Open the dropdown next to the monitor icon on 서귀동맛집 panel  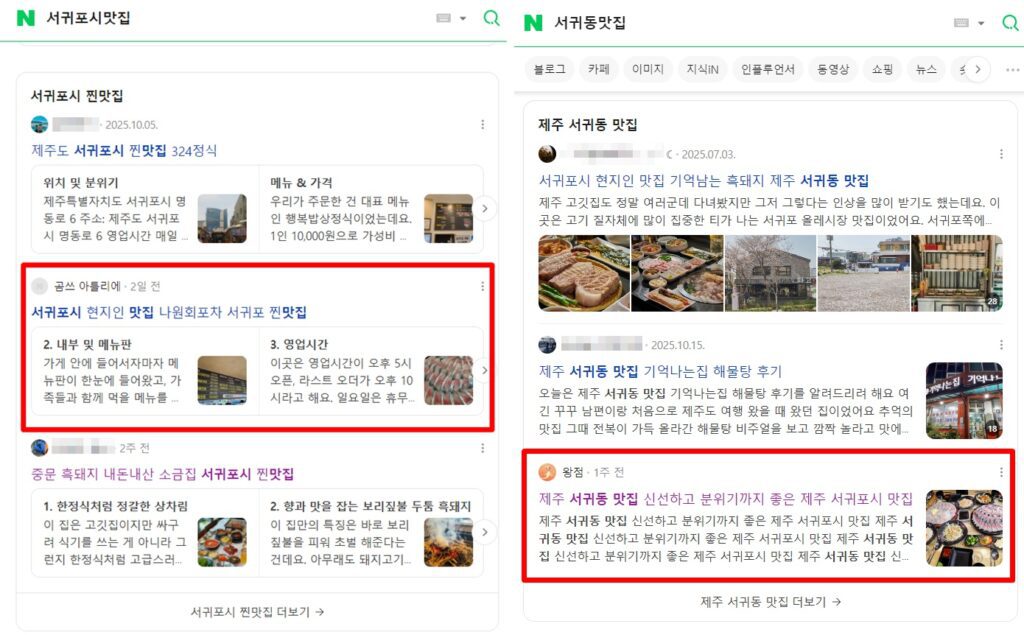pos(978,22)
